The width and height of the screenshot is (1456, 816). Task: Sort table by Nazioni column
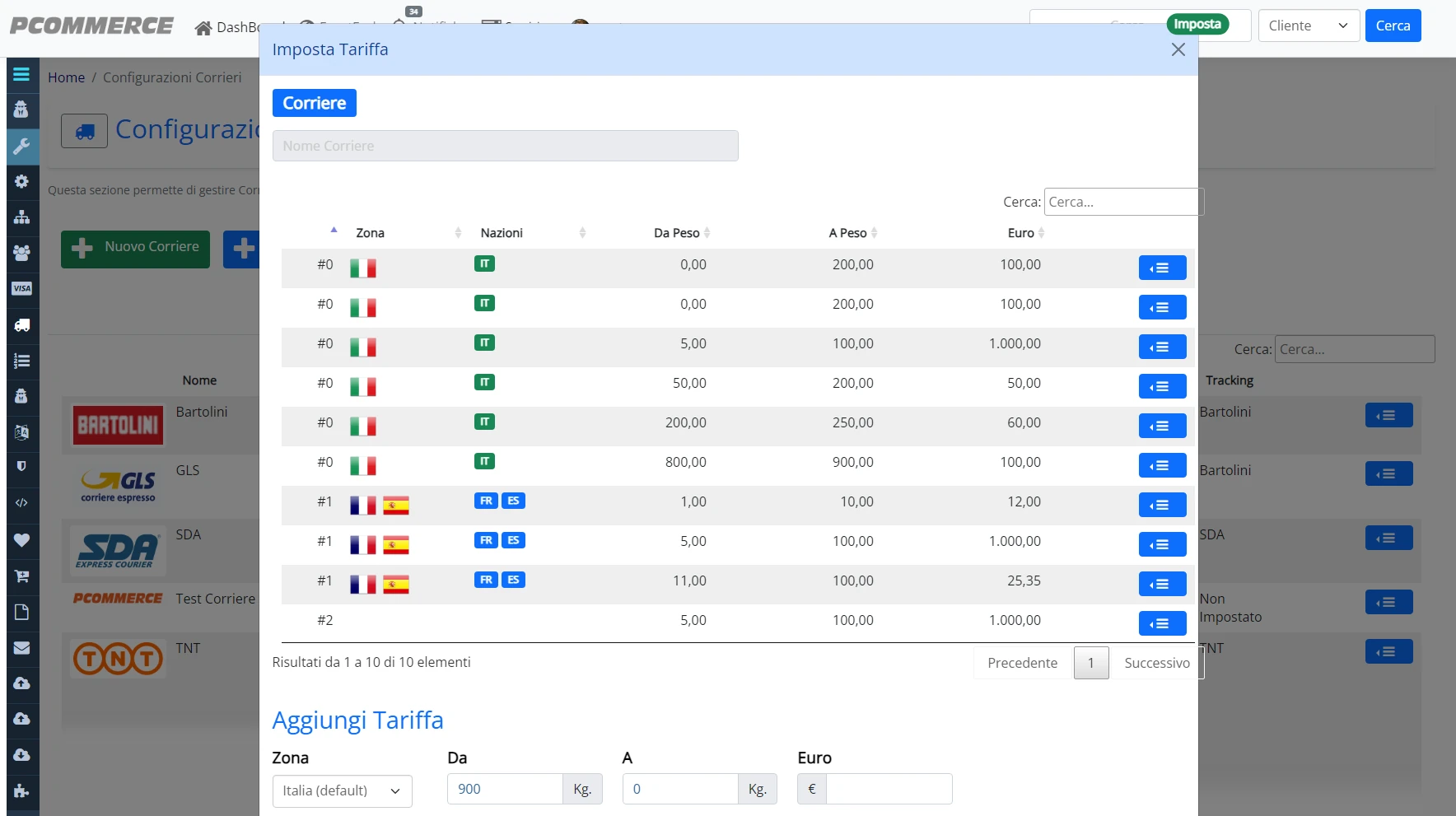502,233
